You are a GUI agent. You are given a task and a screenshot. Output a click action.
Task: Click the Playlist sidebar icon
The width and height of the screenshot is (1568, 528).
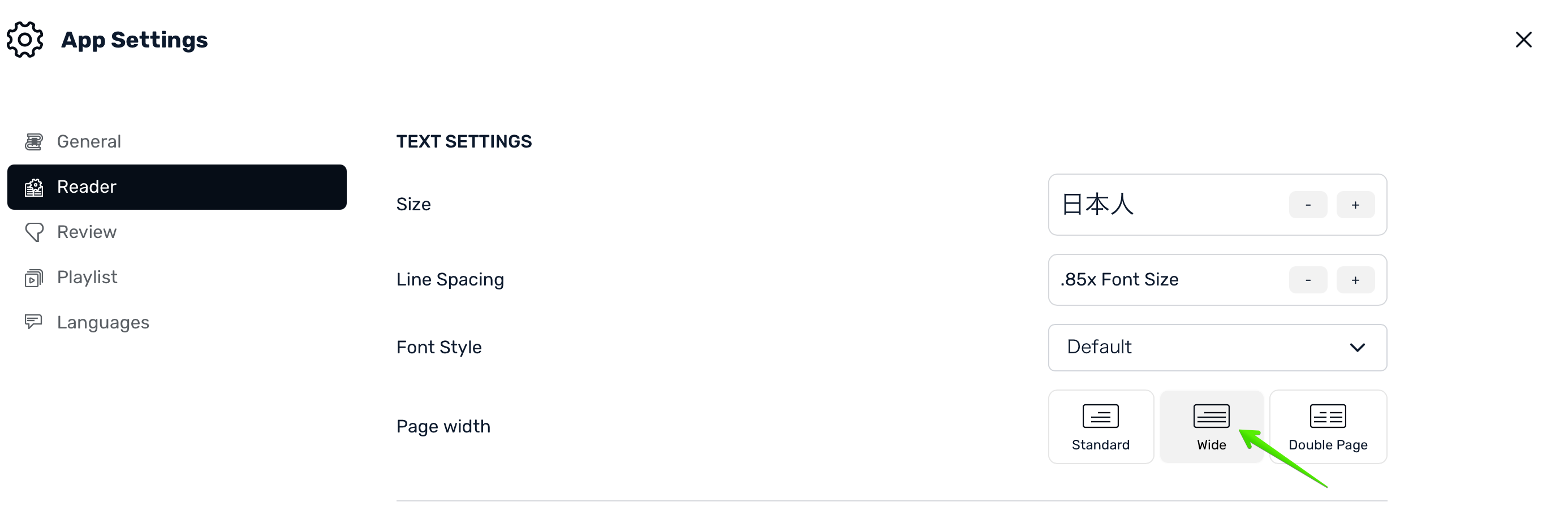(x=34, y=278)
